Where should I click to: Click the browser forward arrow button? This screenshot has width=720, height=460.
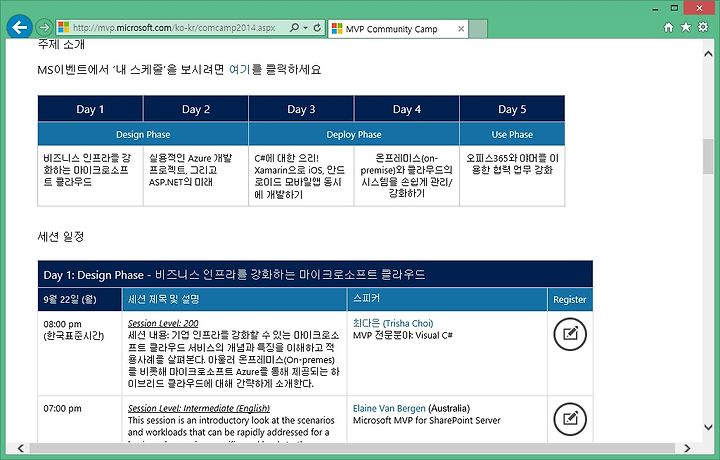coord(44,28)
